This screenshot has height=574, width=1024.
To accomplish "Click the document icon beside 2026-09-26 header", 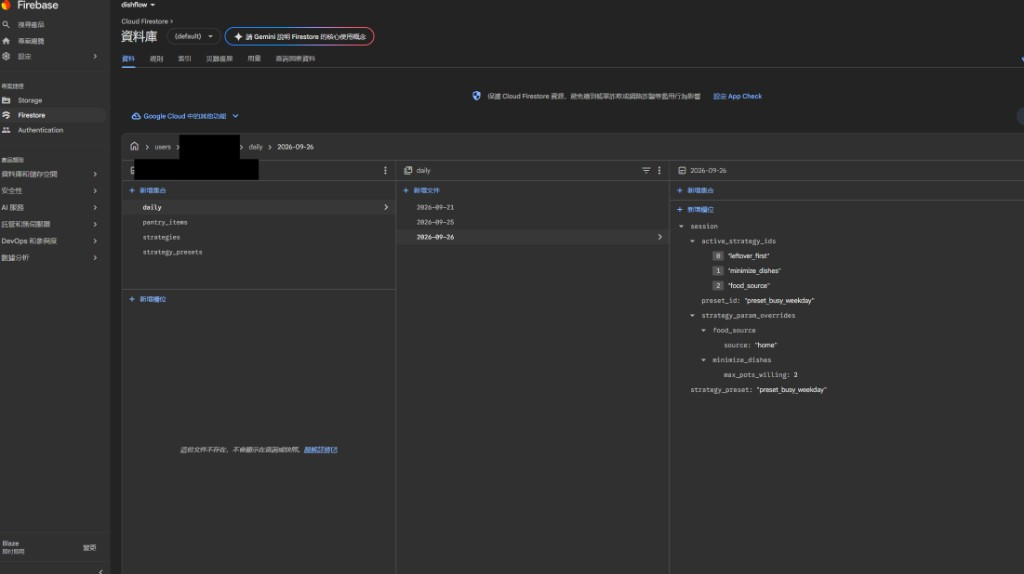I will click(x=682, y=170).
